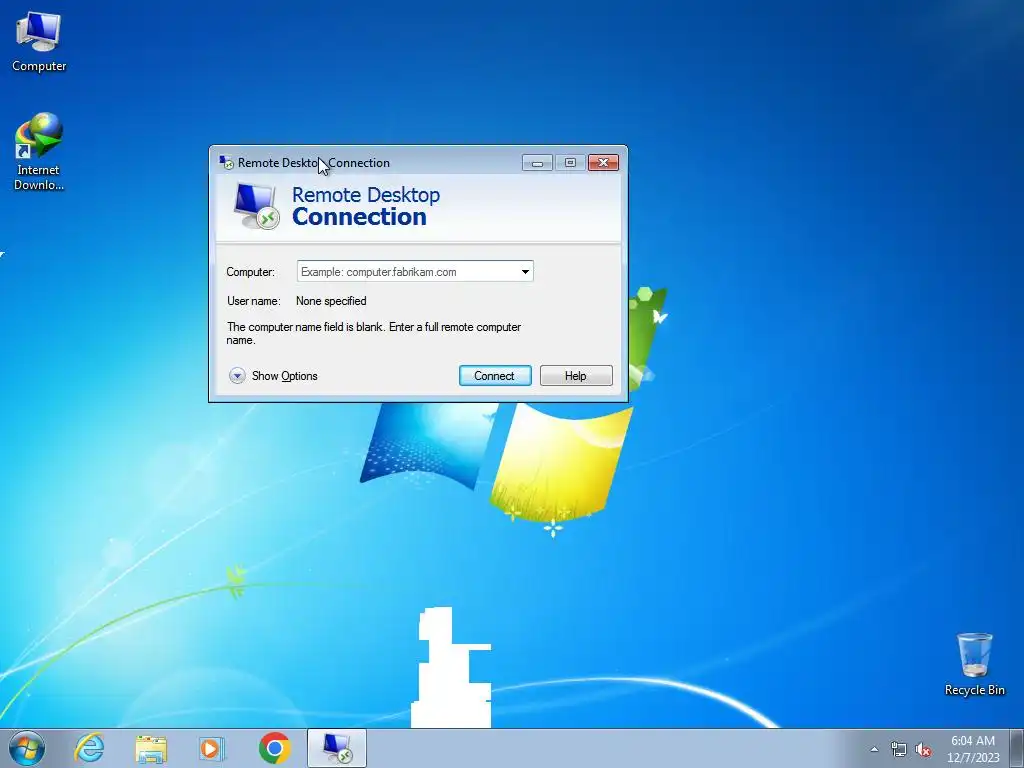1024x768 pixels.
Task: Open Windows Explorer from the taskbar
Action: click(151, 748)
